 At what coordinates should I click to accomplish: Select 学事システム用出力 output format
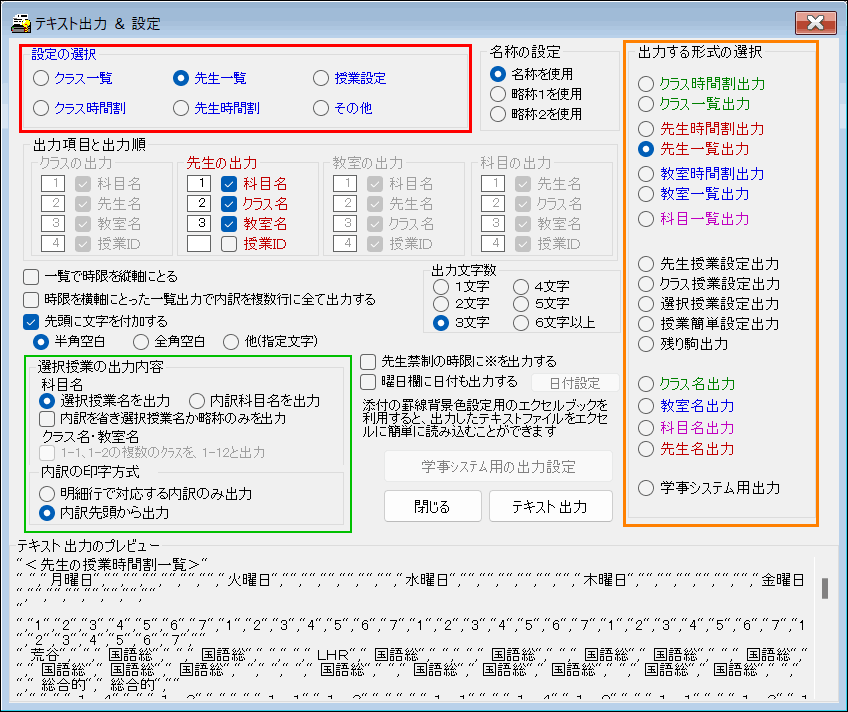point(646,488)
